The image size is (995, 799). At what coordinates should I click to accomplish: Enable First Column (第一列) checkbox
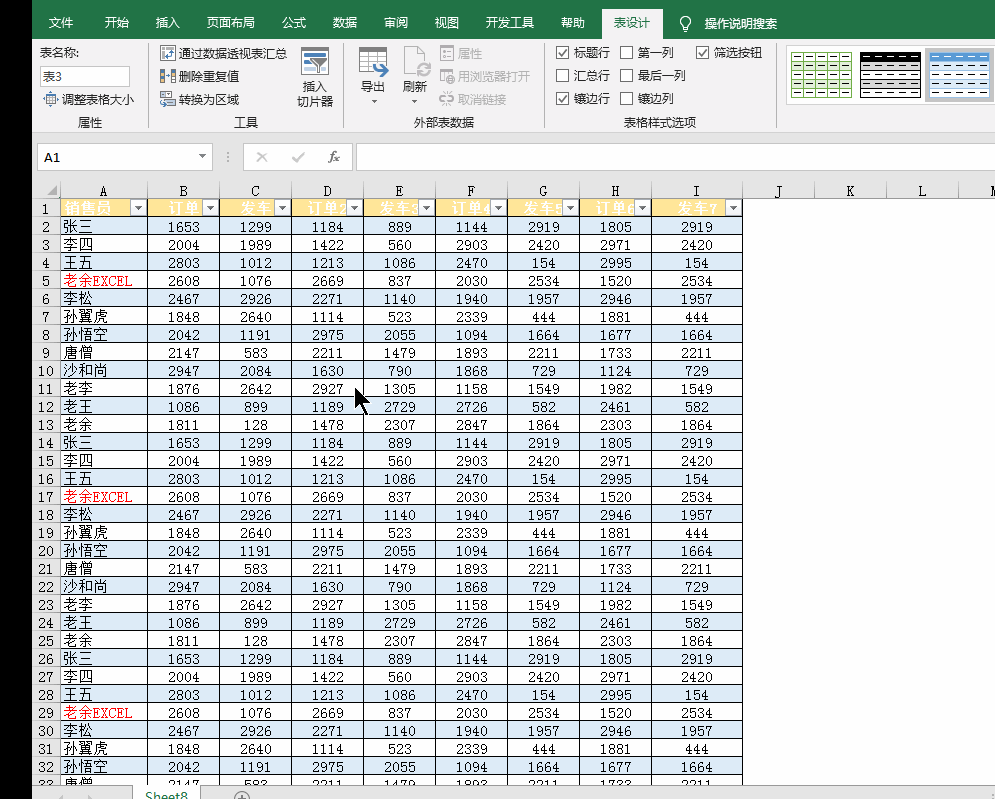(x=626, y=53)
